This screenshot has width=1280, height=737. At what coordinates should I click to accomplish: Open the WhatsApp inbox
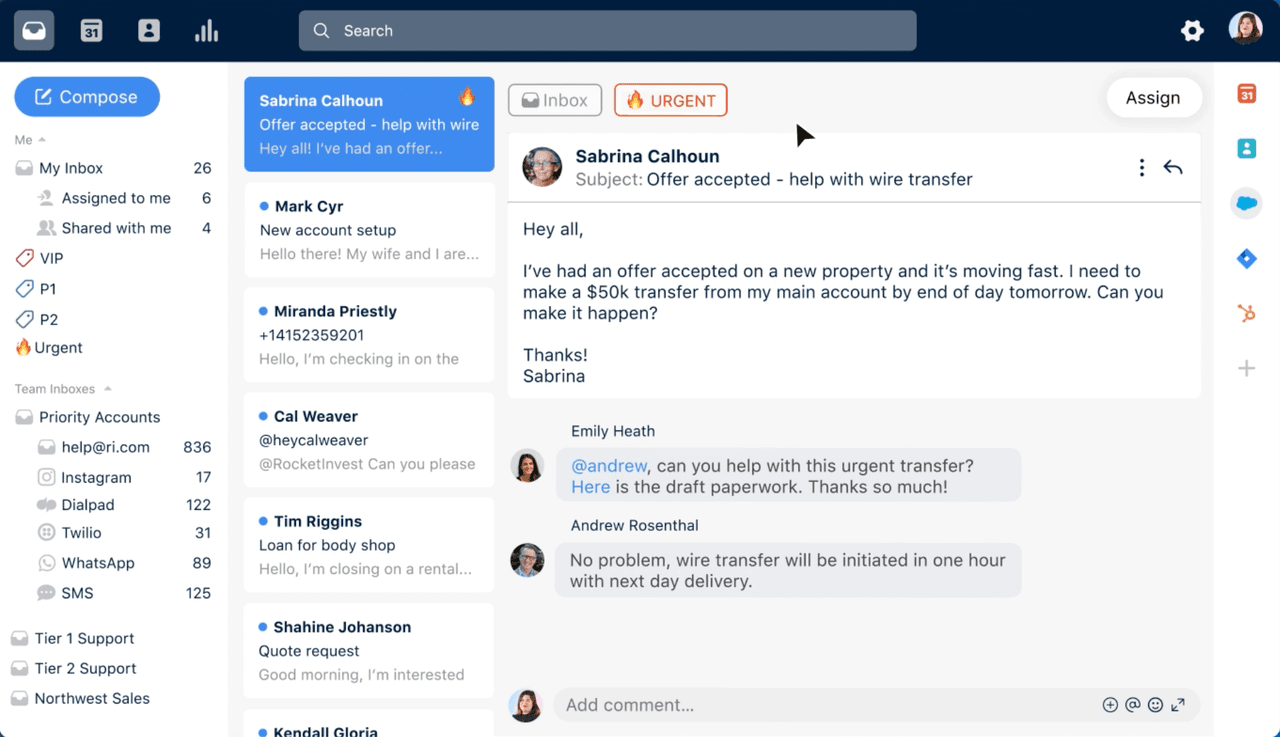(97, 563)
